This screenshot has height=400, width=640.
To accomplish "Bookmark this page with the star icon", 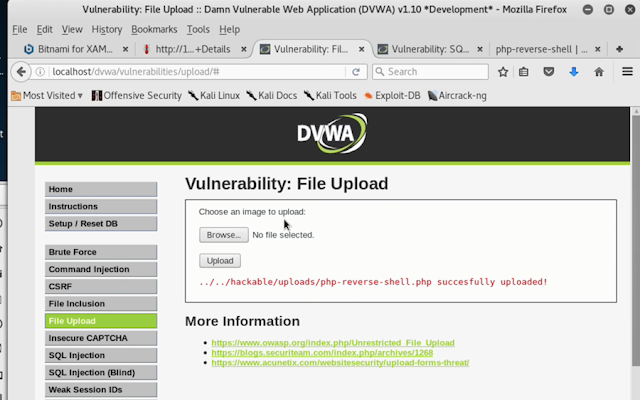I will 503,72.
